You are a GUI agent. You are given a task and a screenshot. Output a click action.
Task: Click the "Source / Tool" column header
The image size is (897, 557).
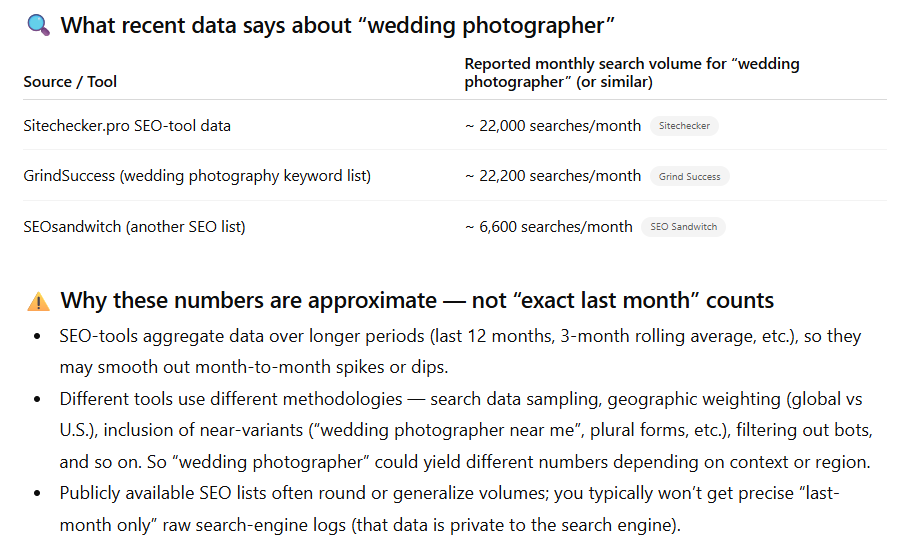pos(70,82)
